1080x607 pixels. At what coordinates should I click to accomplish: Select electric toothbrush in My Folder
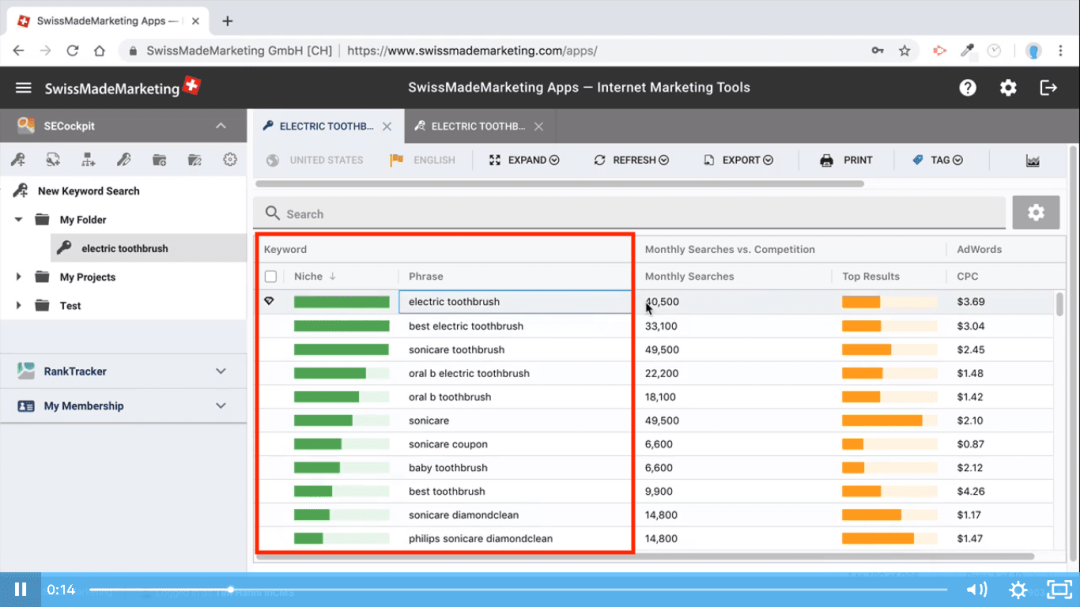125,248
